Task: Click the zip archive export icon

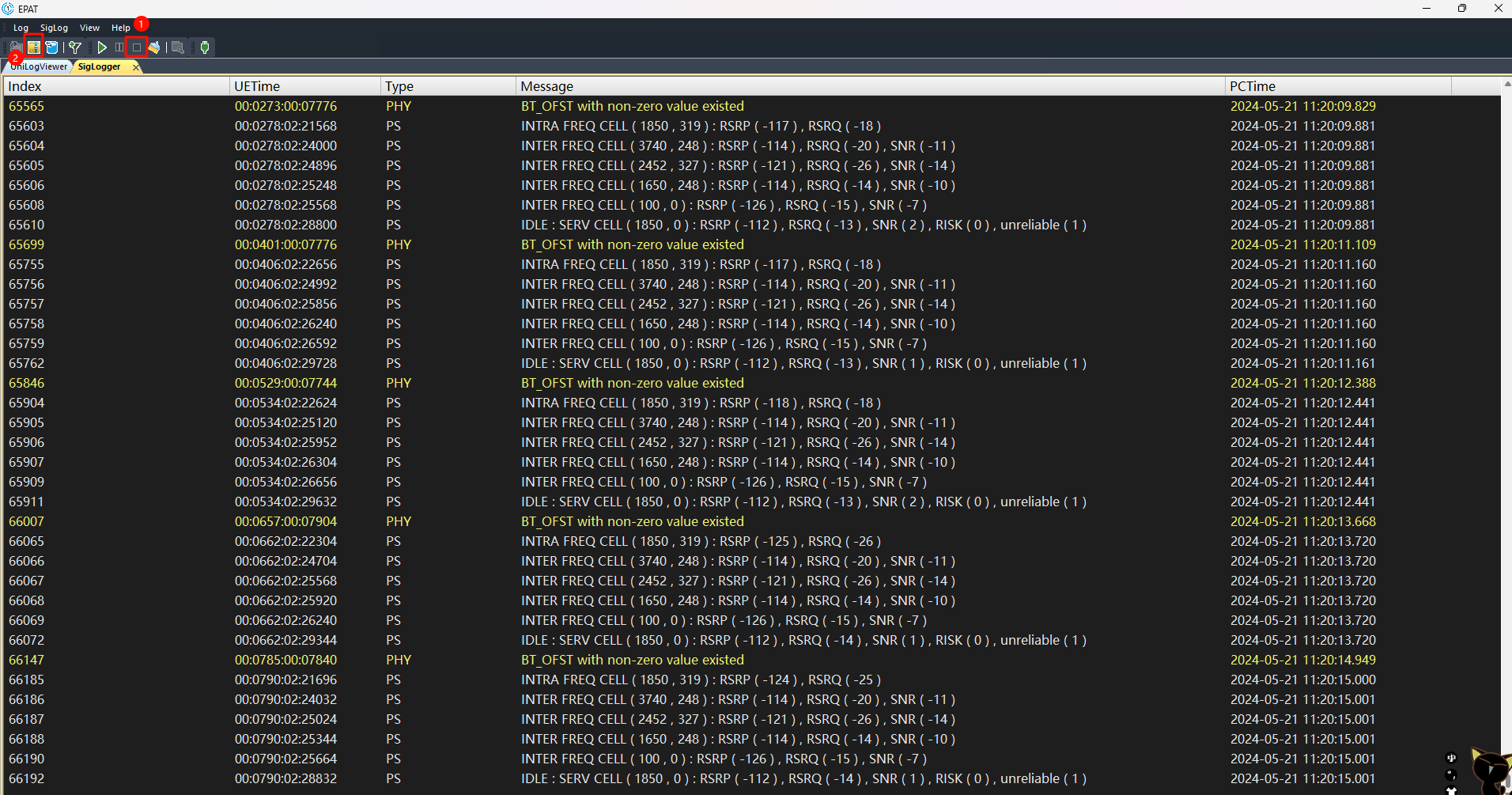Action: click(34, 47)
